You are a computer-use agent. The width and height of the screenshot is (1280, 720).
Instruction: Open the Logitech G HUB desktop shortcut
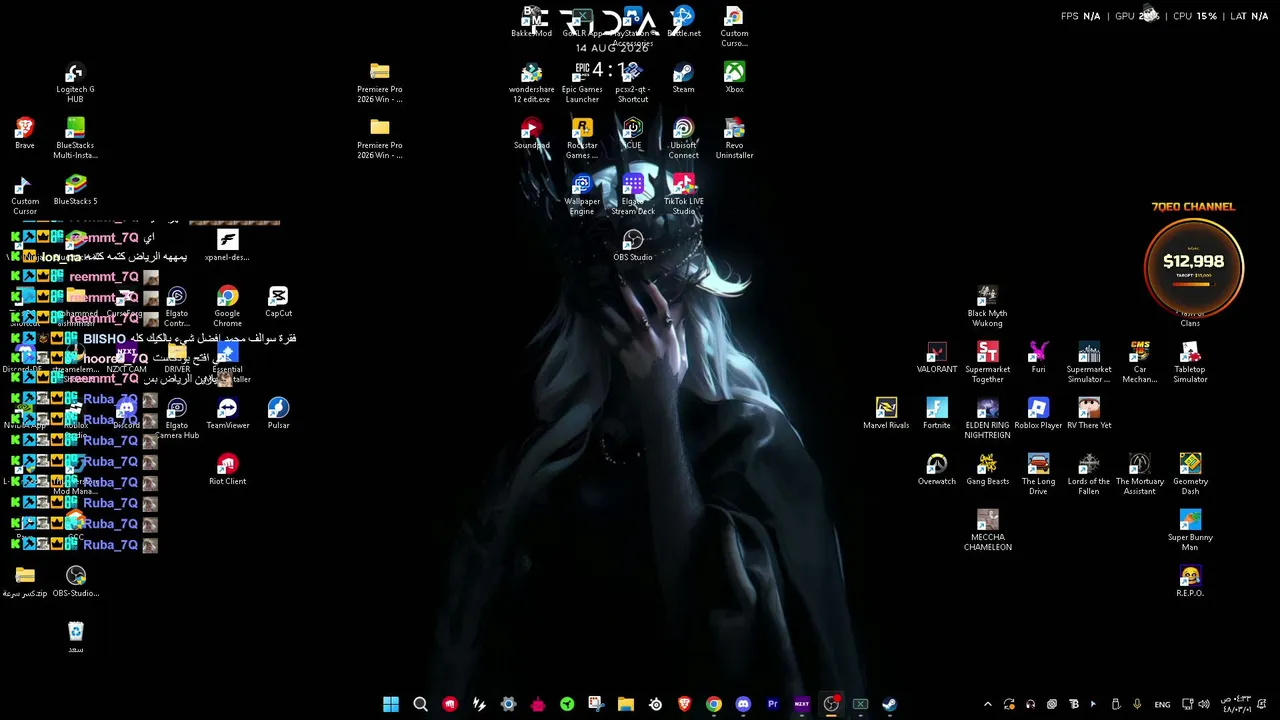pos(75,83)
